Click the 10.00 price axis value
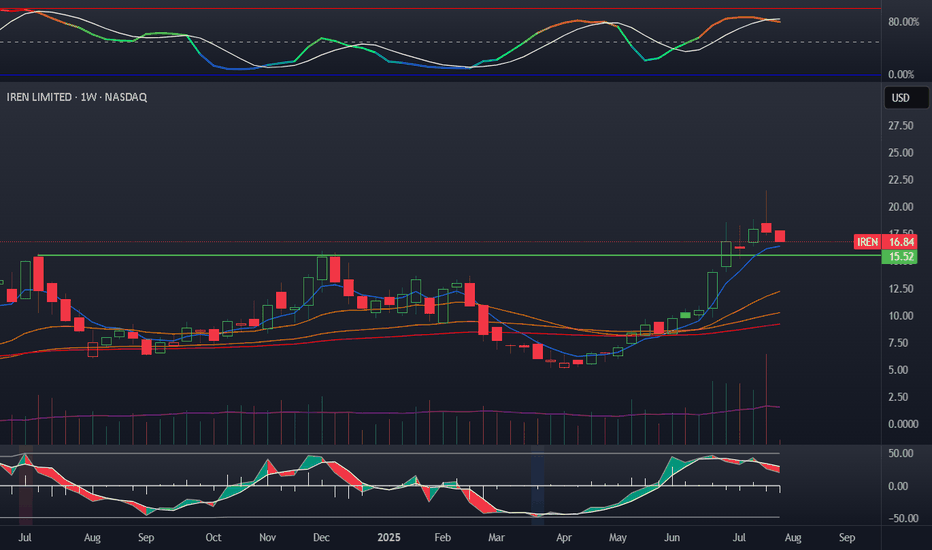Viewport: 932px width, 550px height. tap(900, 316)
